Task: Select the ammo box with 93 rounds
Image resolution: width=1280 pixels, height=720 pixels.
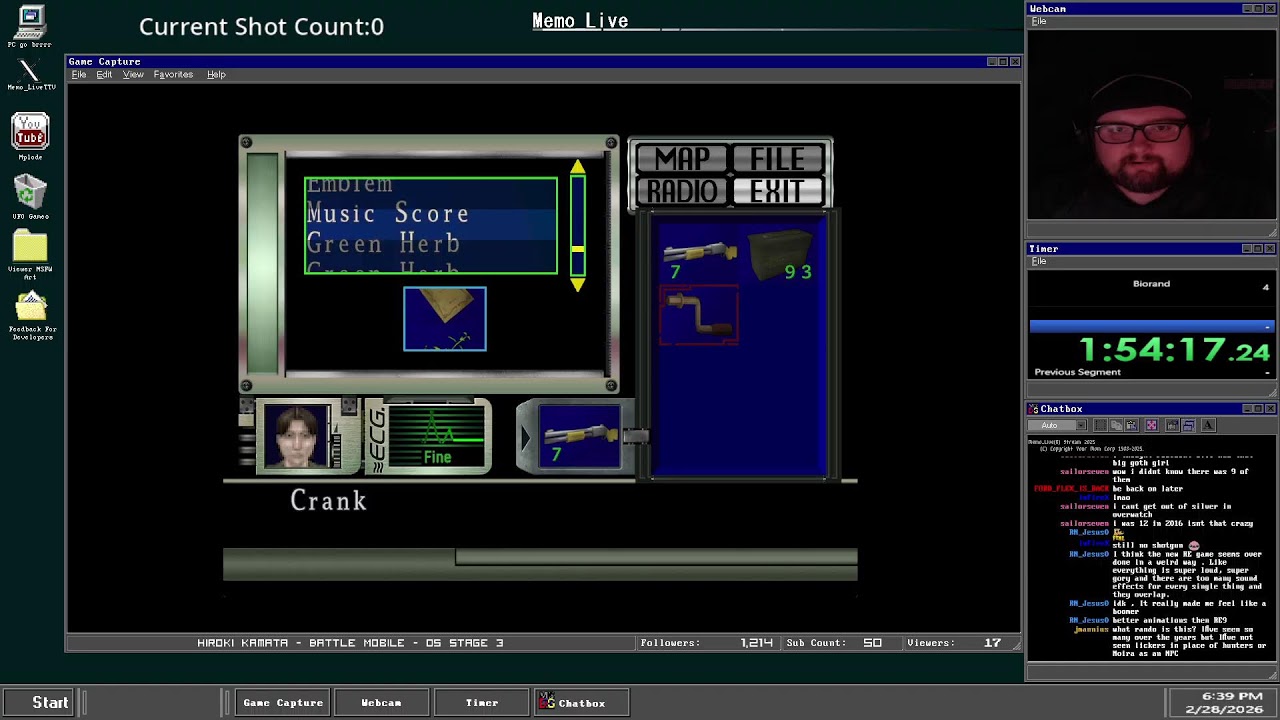Action: point(783,256)
